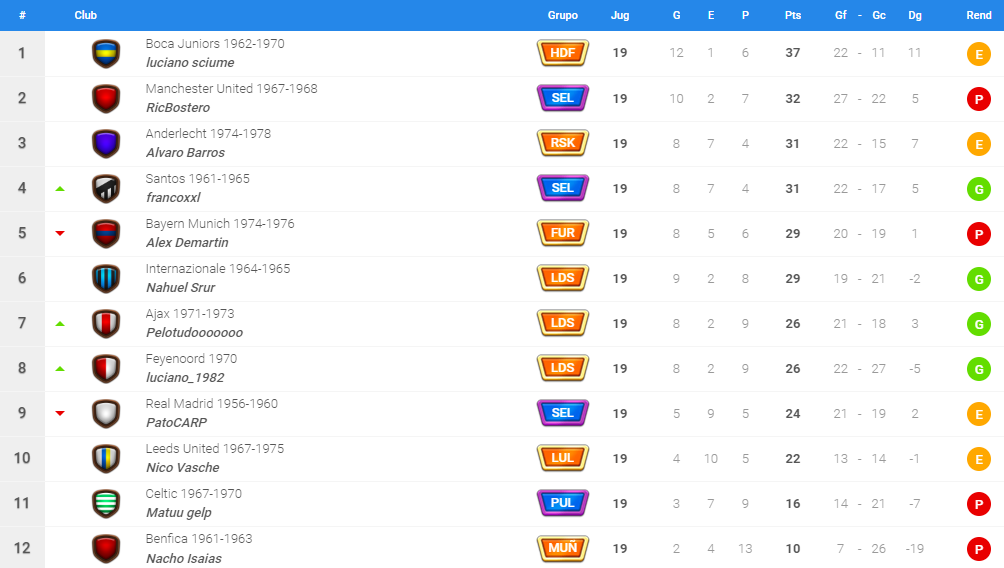Click the FUR group badge for Bayern Munich

563,233
